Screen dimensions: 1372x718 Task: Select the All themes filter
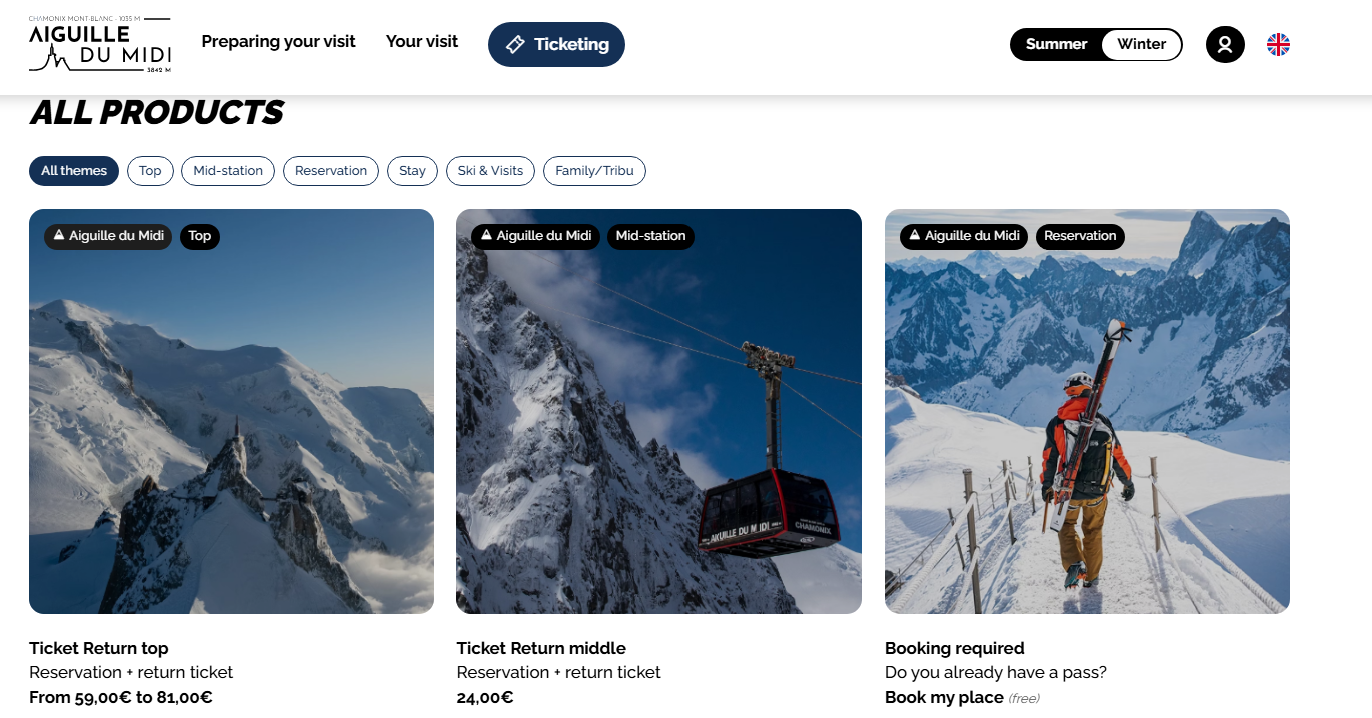tap(74, 171)
